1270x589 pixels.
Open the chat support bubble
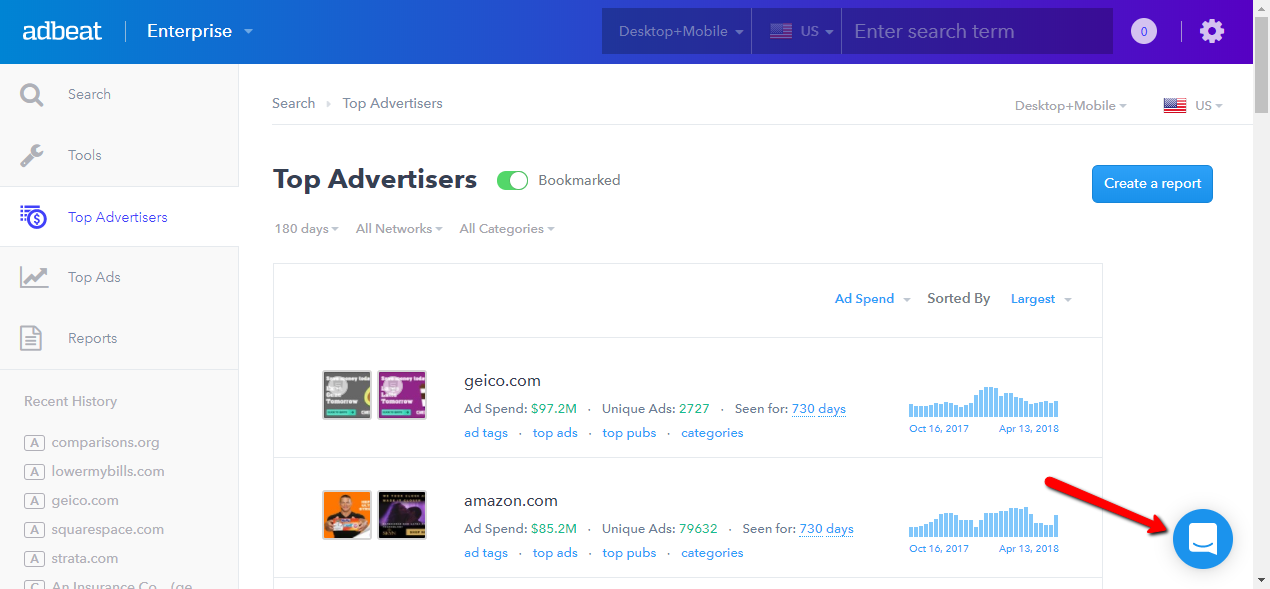tap(1203, 538)
